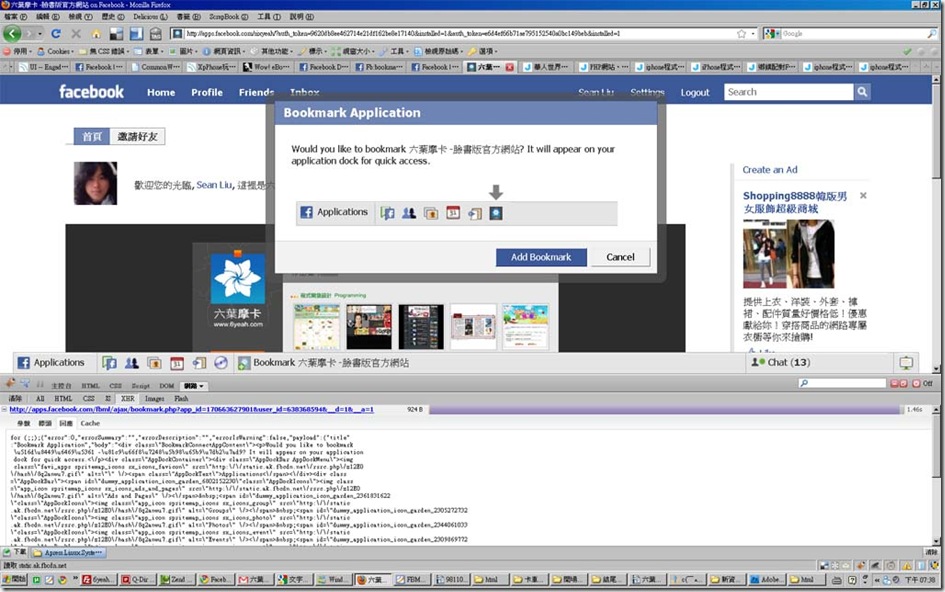Screen dimensions: 945x592
Task: Show request Cache tab
Action: (x=90, y=423)
